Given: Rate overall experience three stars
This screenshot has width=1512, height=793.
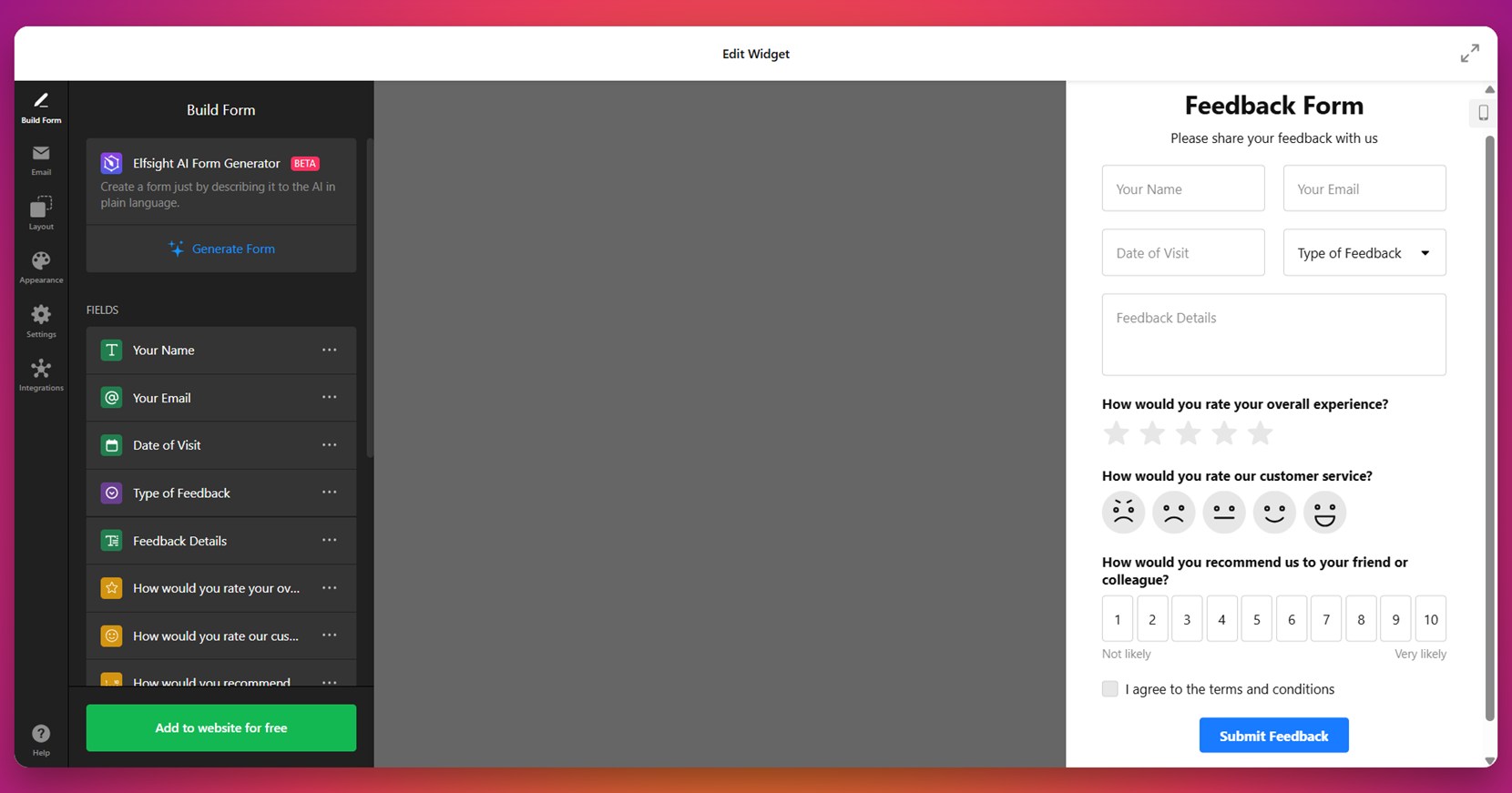Looking at the screenshot, I should (x=1188, y=433).
